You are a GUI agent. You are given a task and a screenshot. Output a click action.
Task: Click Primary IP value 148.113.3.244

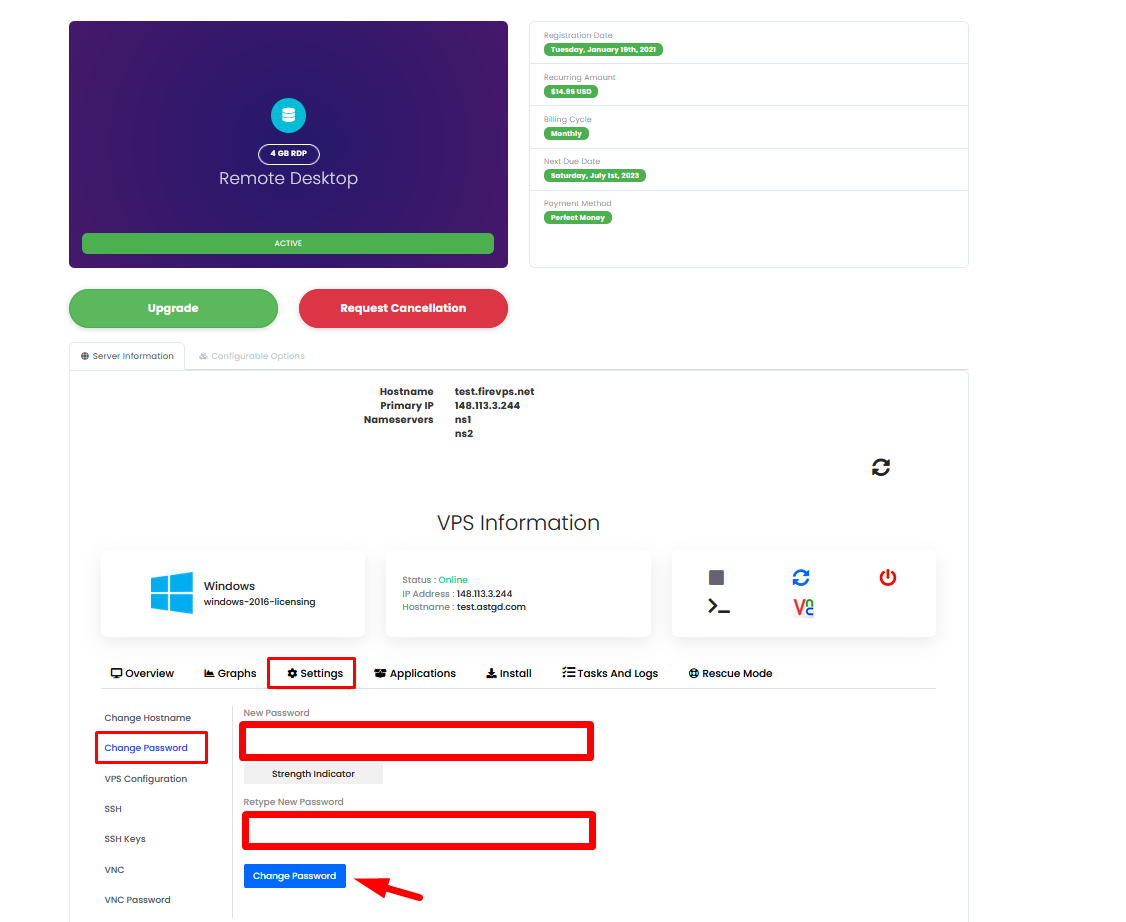point(487,406)
